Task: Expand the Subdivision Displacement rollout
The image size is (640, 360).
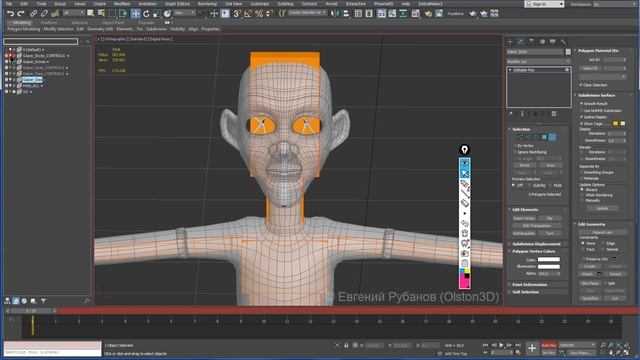Action: click(537, 244)
